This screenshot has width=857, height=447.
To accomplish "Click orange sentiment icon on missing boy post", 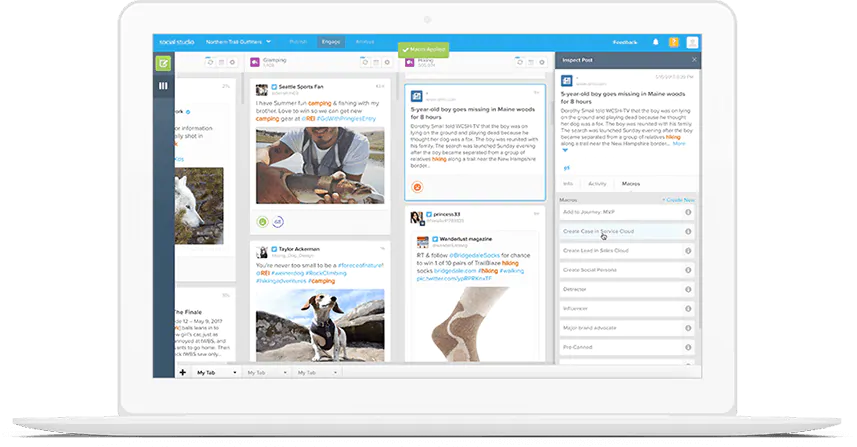I will (417, 187).
